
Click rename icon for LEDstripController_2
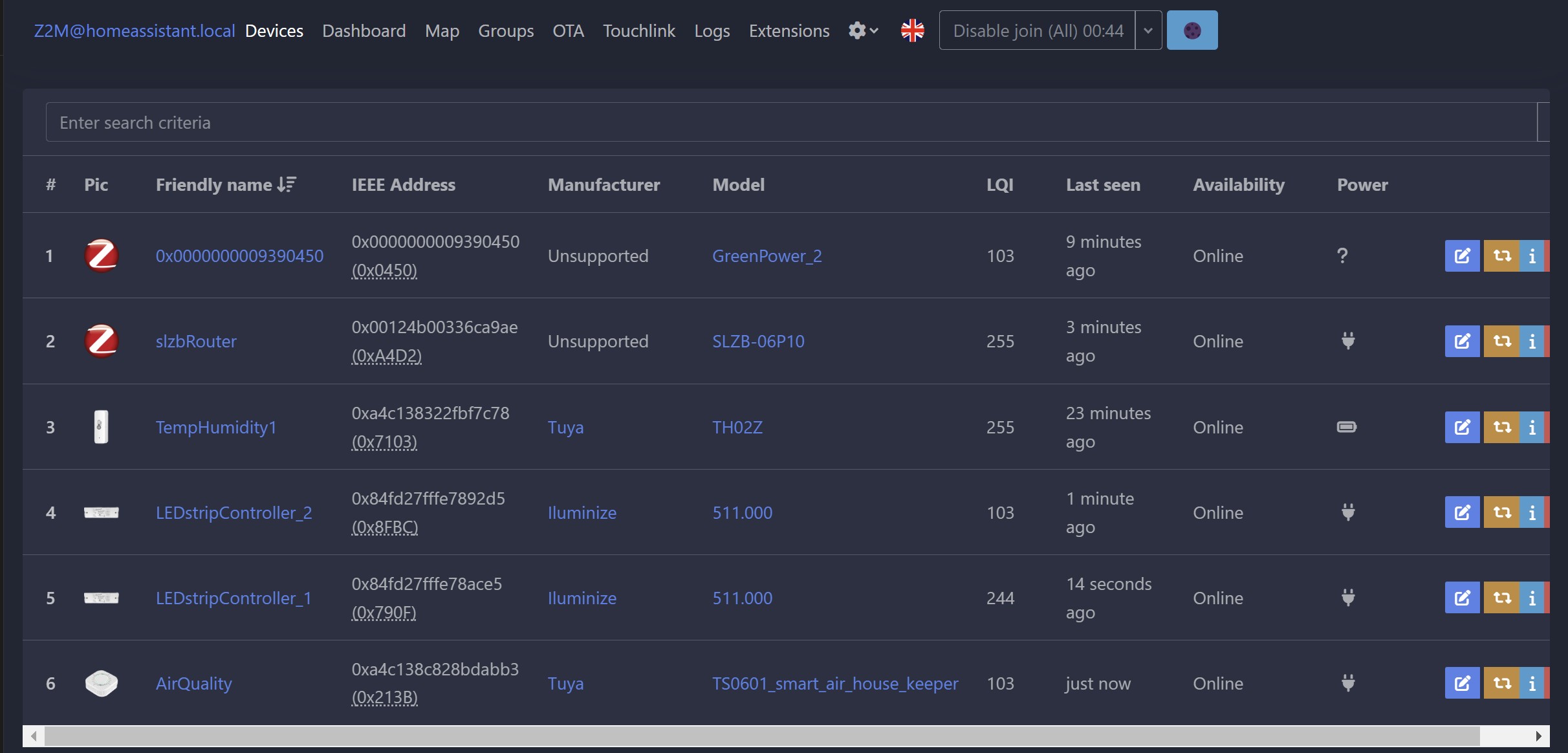(1461, 512)
